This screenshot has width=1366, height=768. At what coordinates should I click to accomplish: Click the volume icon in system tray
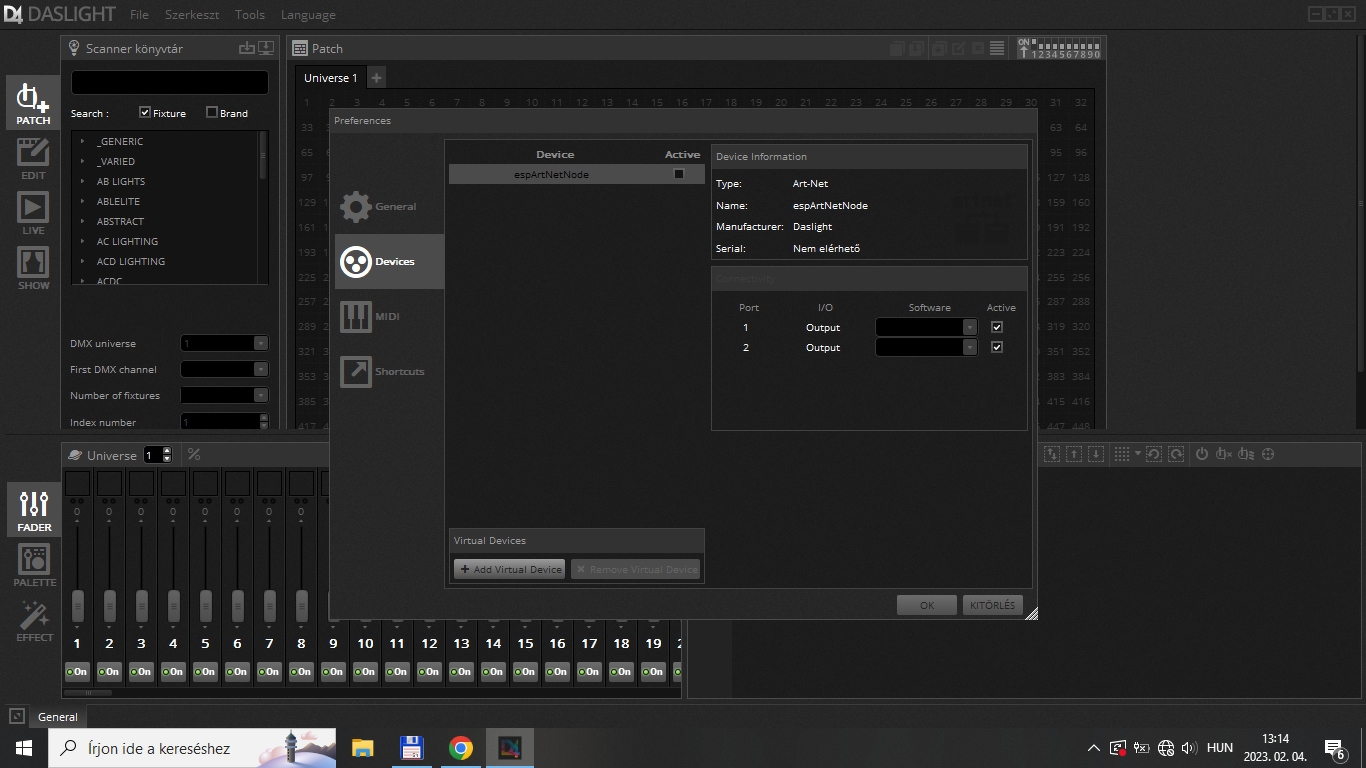pyautogui.click(x=1189, y=748)
